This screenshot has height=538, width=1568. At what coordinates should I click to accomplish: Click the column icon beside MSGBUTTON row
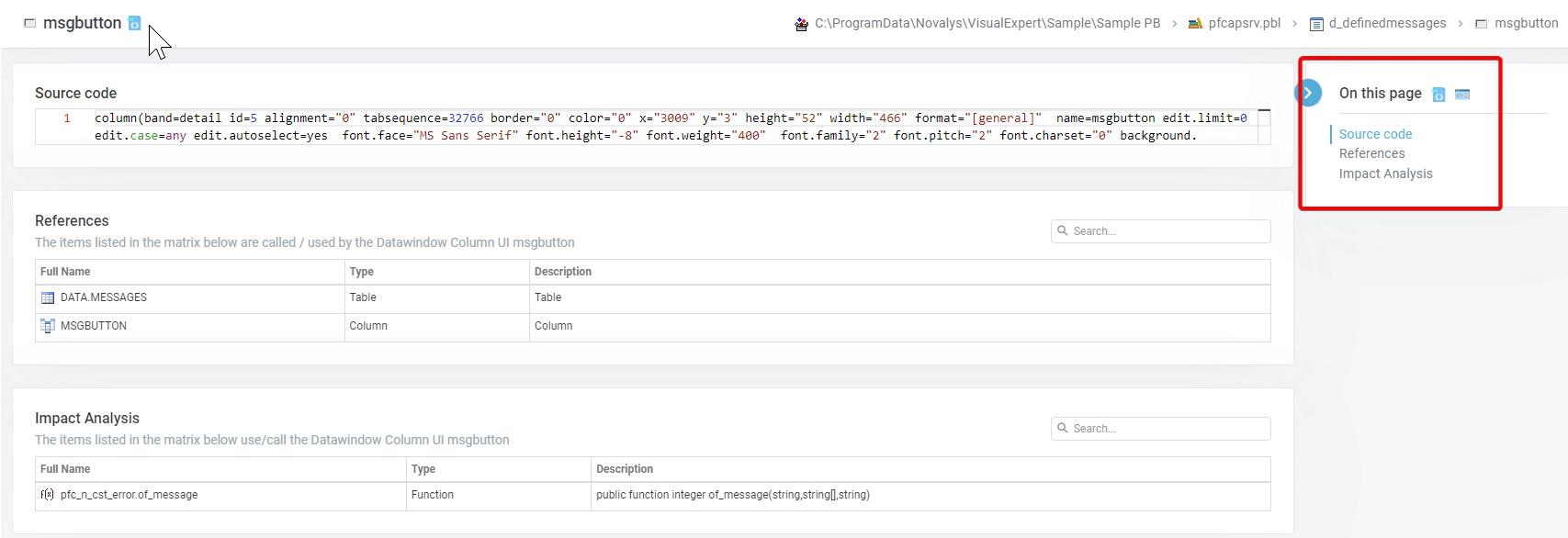(48, 326)
